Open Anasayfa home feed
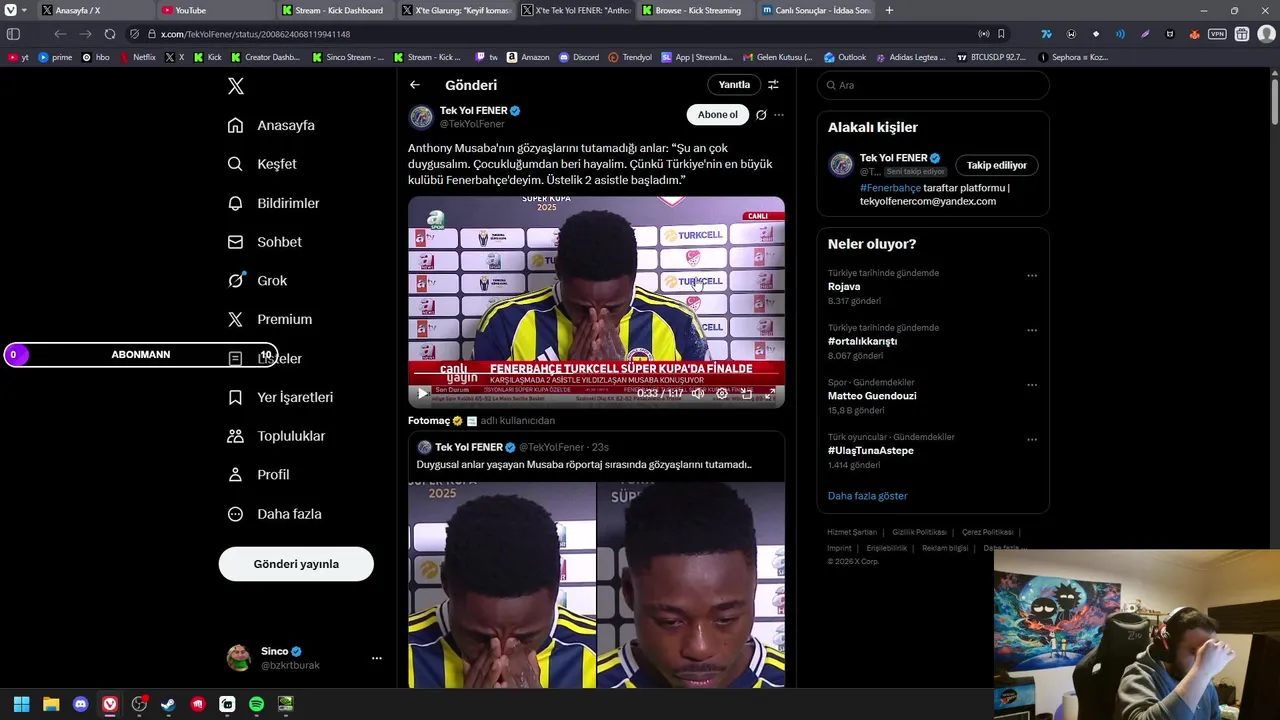 pos(271,125)
